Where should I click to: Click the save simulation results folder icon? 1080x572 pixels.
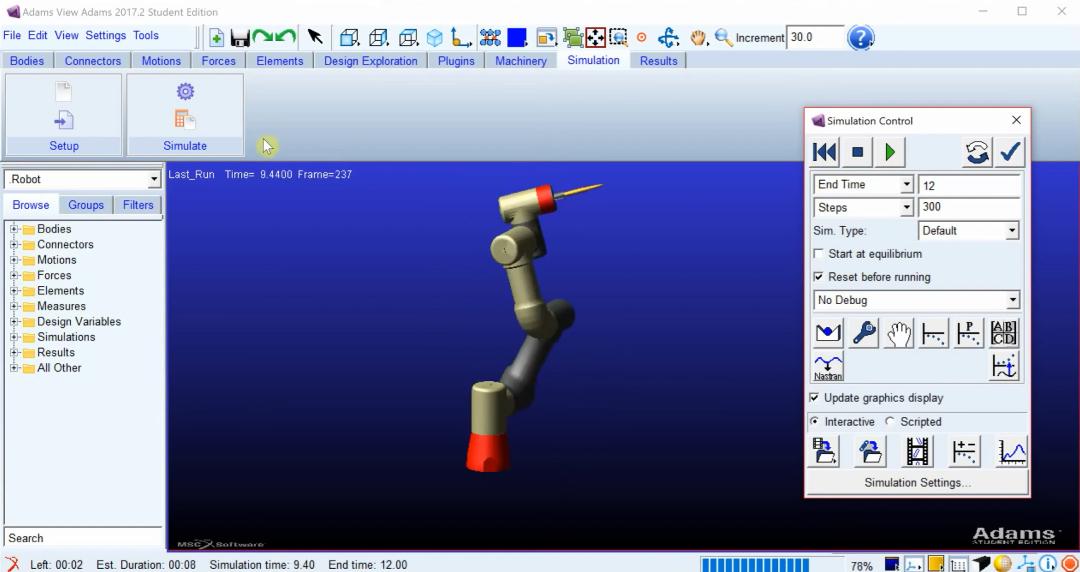click(824, 451)
